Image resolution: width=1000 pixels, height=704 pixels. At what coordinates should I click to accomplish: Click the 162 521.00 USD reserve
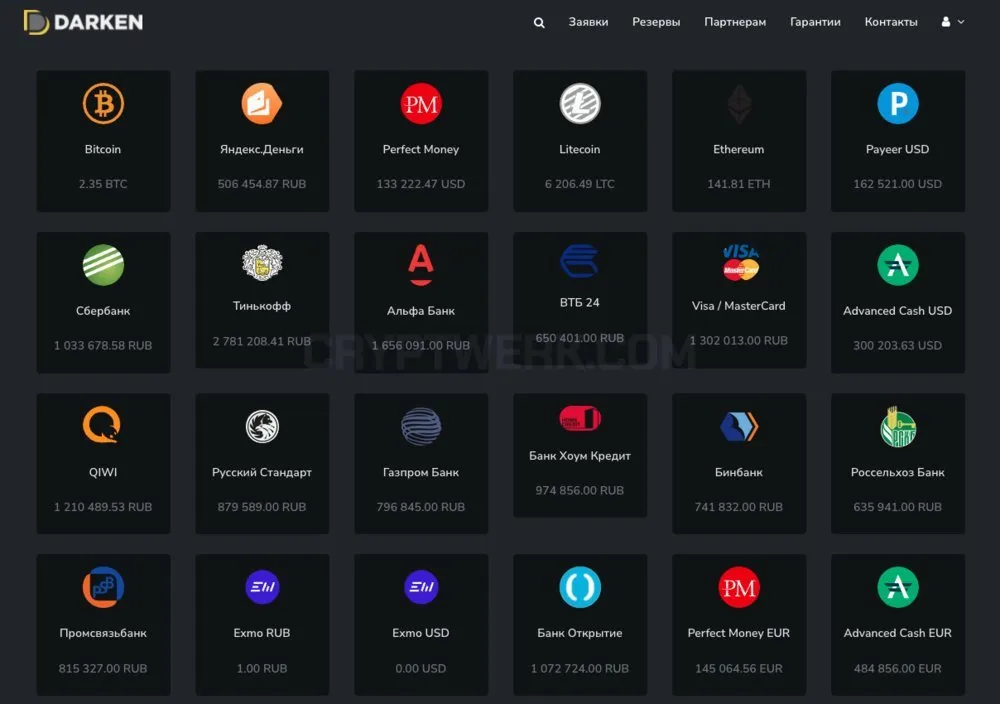tap(897, 184)
